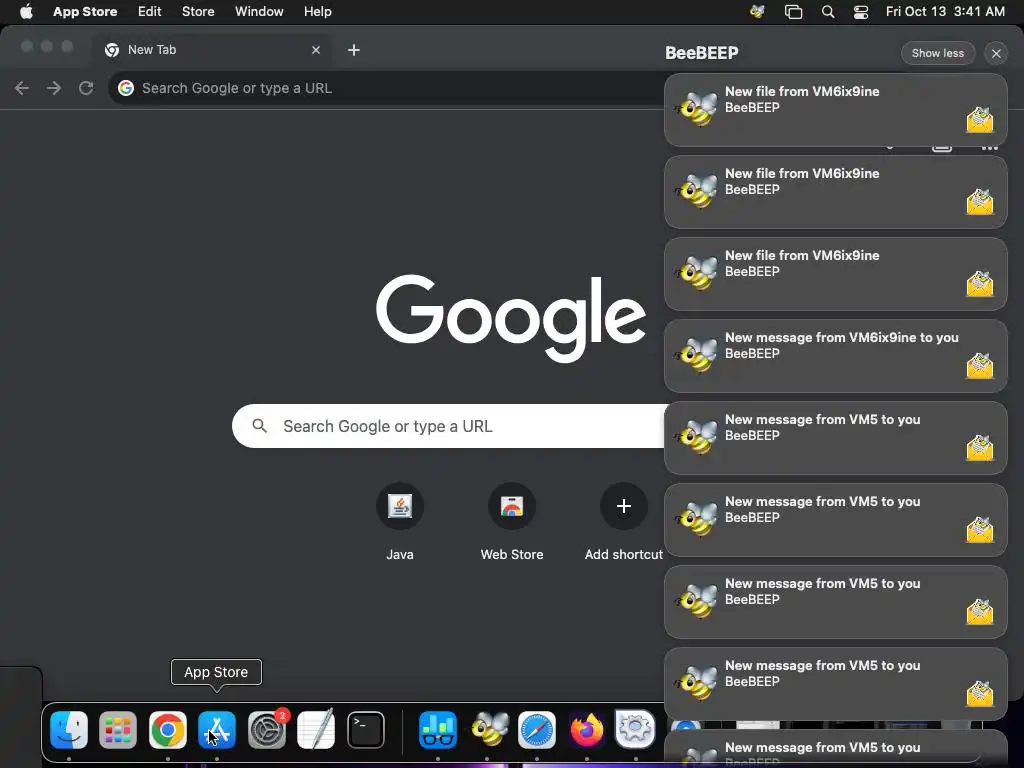Open the Store menu
The height and width of the screenshot is (768, 1024).
198,12
